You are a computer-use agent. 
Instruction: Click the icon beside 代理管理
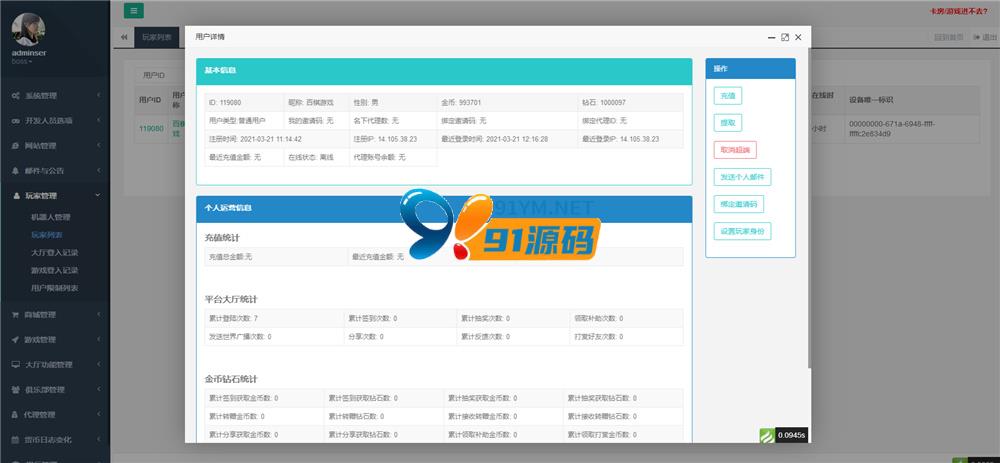(x=16, y=415)
